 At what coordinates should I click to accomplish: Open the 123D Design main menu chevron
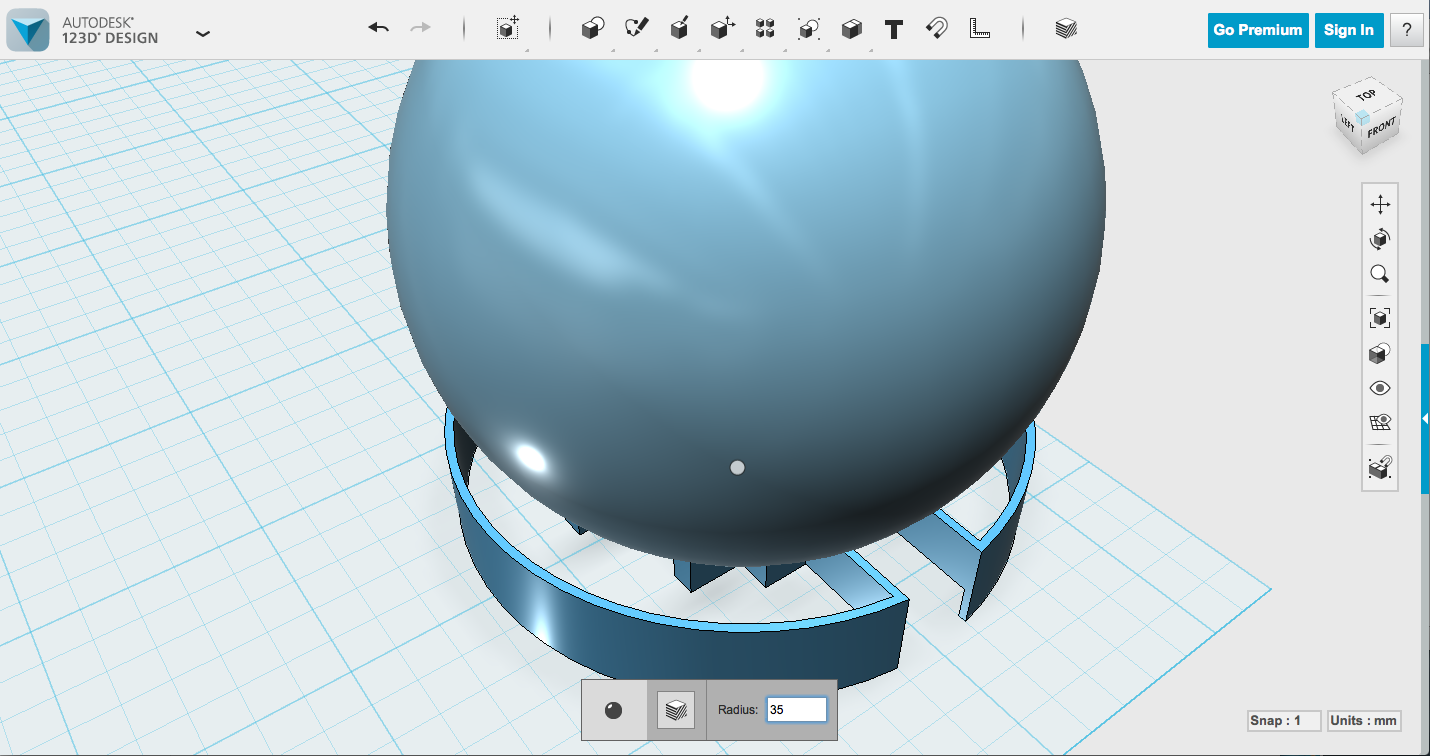pos(203,33)
